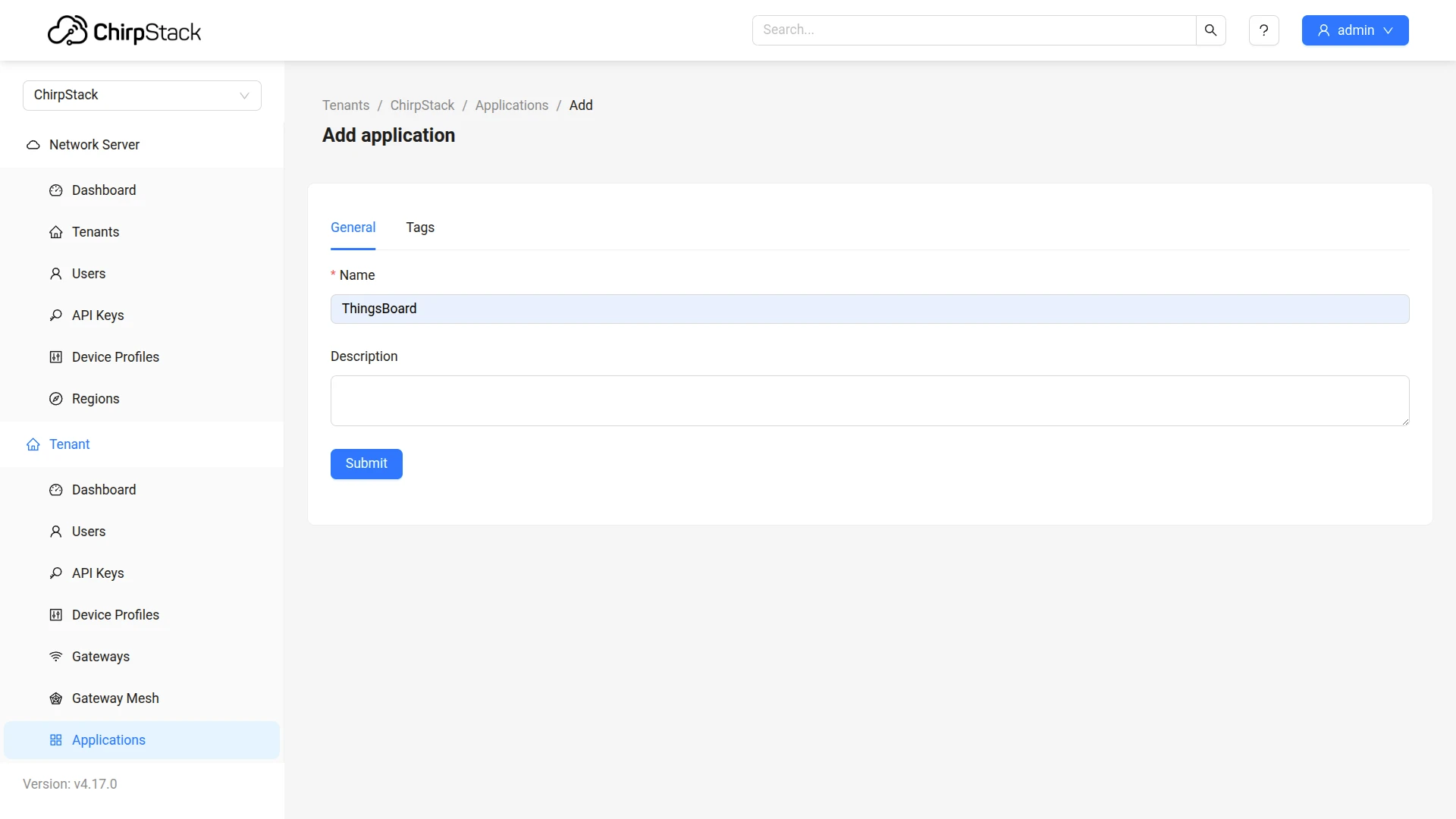The image size is (1456, 819).
Task: Open the admin user dropdown menu
Action: [1355, 30]
